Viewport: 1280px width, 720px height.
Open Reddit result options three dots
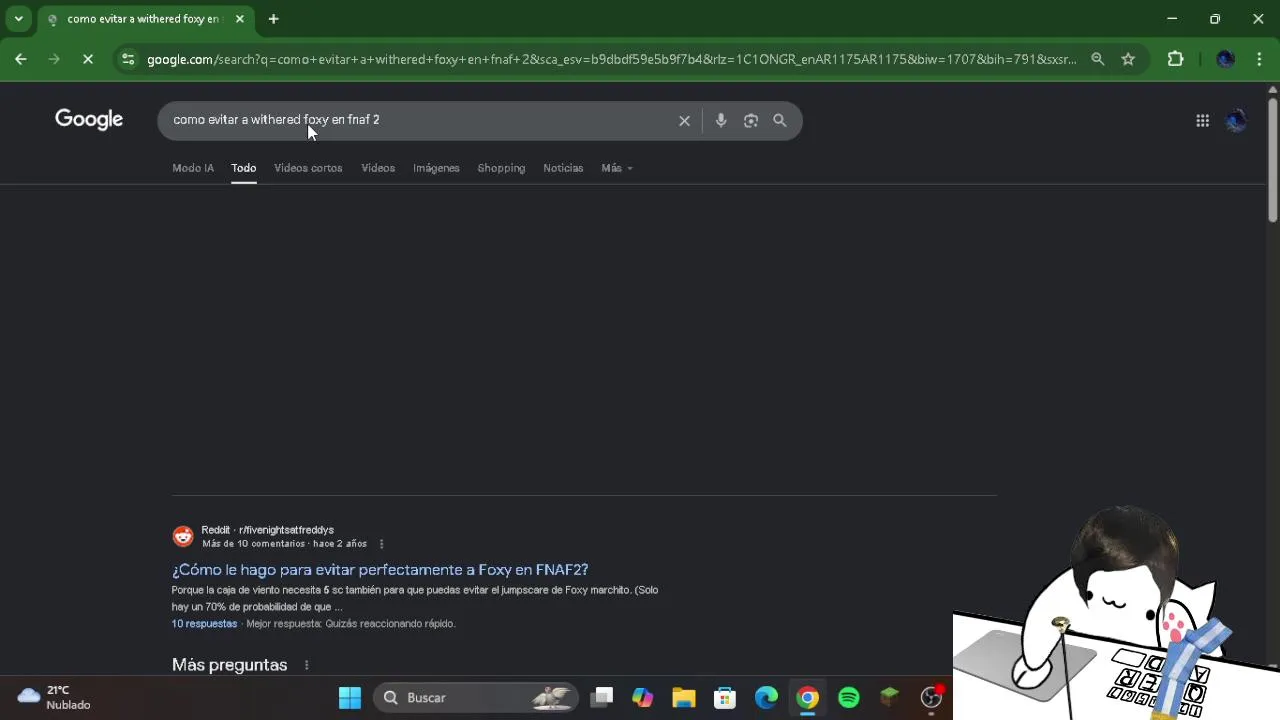coord(381,544)
